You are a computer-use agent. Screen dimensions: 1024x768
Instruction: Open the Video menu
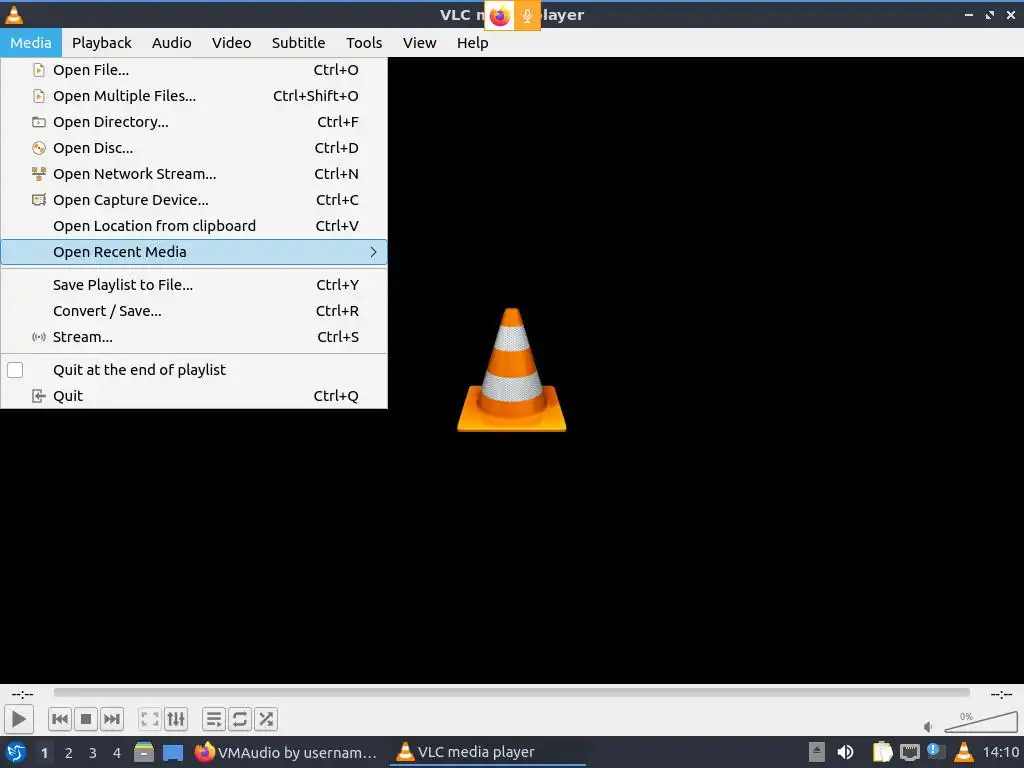pyautogui.click(x=231, y=42)
